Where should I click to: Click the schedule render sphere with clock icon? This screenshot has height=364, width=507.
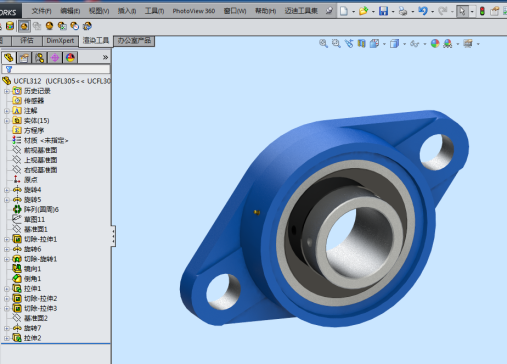click(75, 26)
